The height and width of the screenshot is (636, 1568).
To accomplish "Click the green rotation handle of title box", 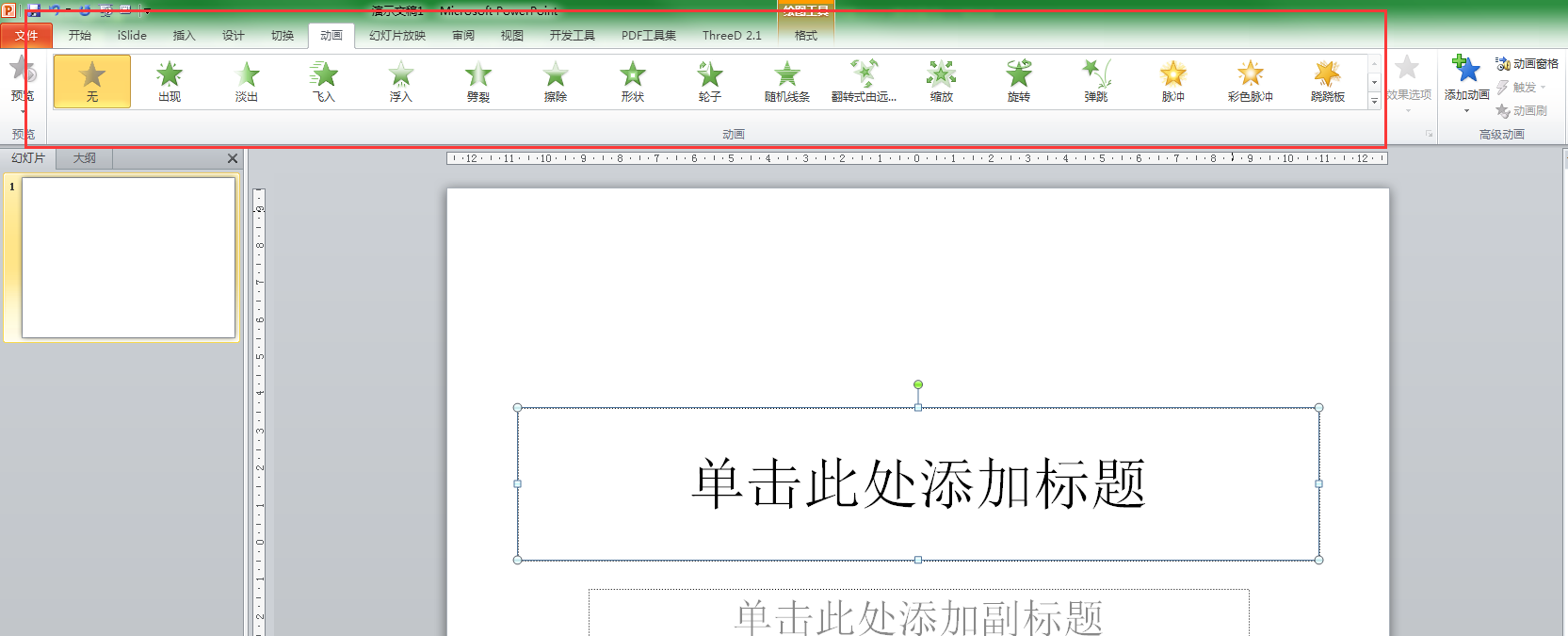I will tap(918, 384).
